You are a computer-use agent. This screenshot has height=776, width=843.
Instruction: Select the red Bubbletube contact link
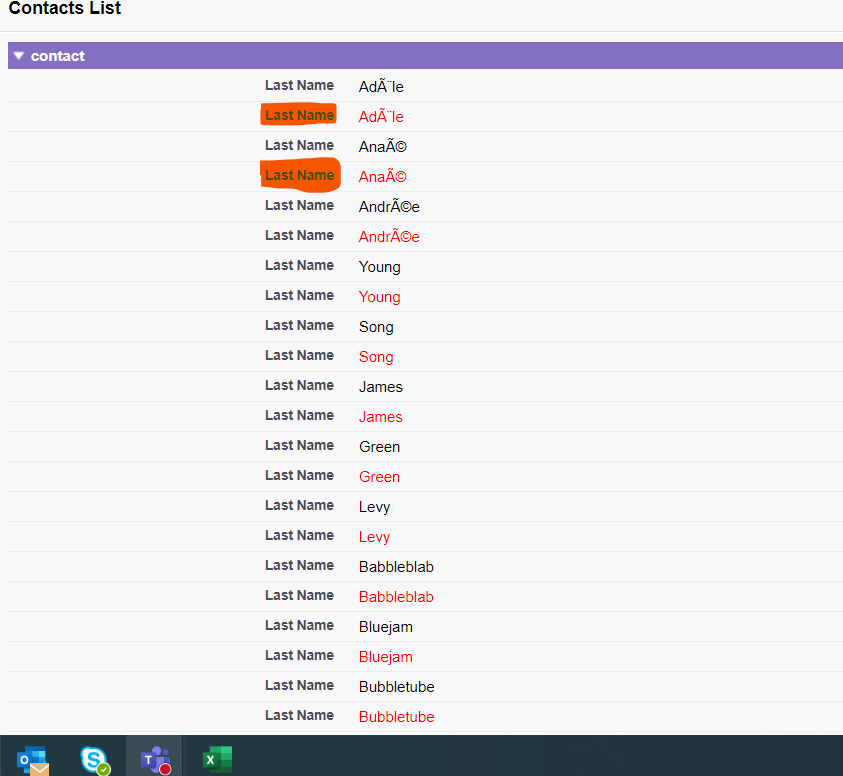click(x=396, y=716)
